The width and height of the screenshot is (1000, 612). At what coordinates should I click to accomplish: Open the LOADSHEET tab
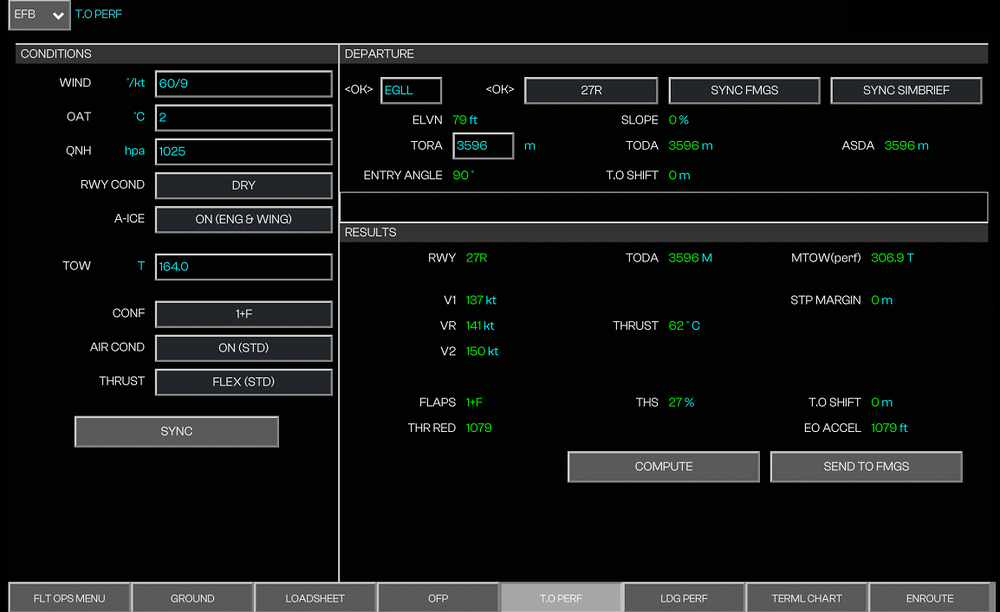coord(315,598)
